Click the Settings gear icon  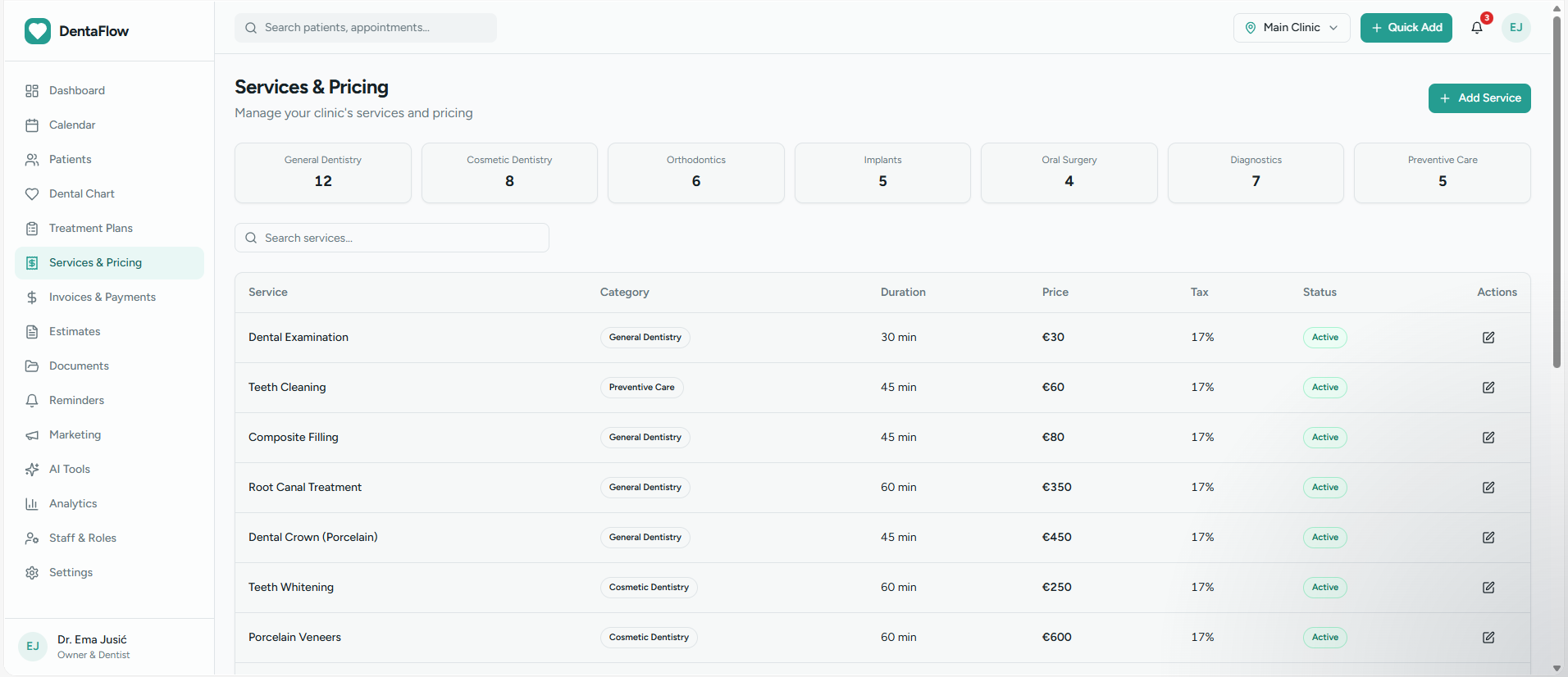pos(32,573)
